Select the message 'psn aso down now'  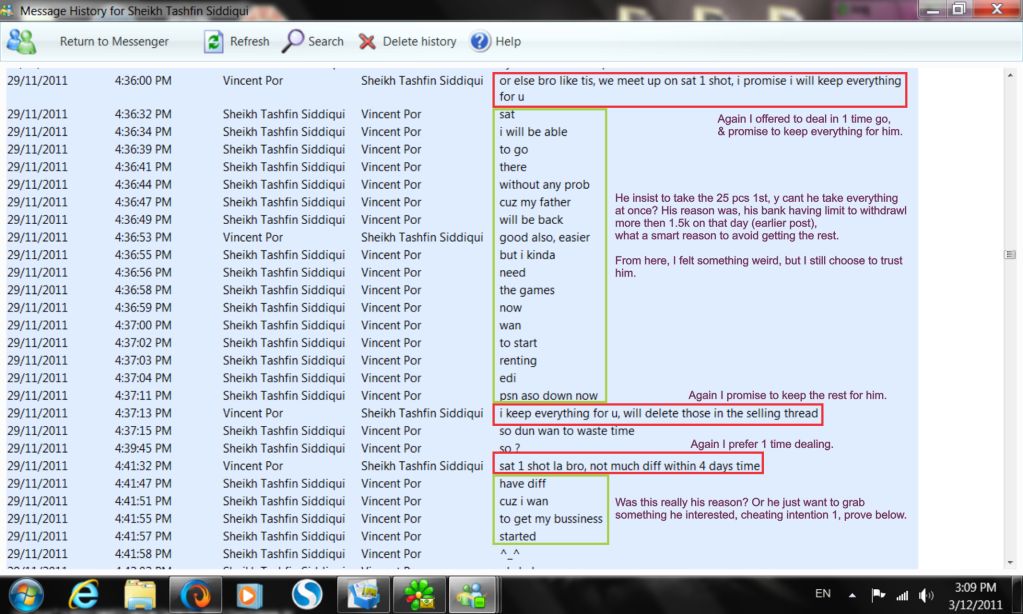pos(548,396)
